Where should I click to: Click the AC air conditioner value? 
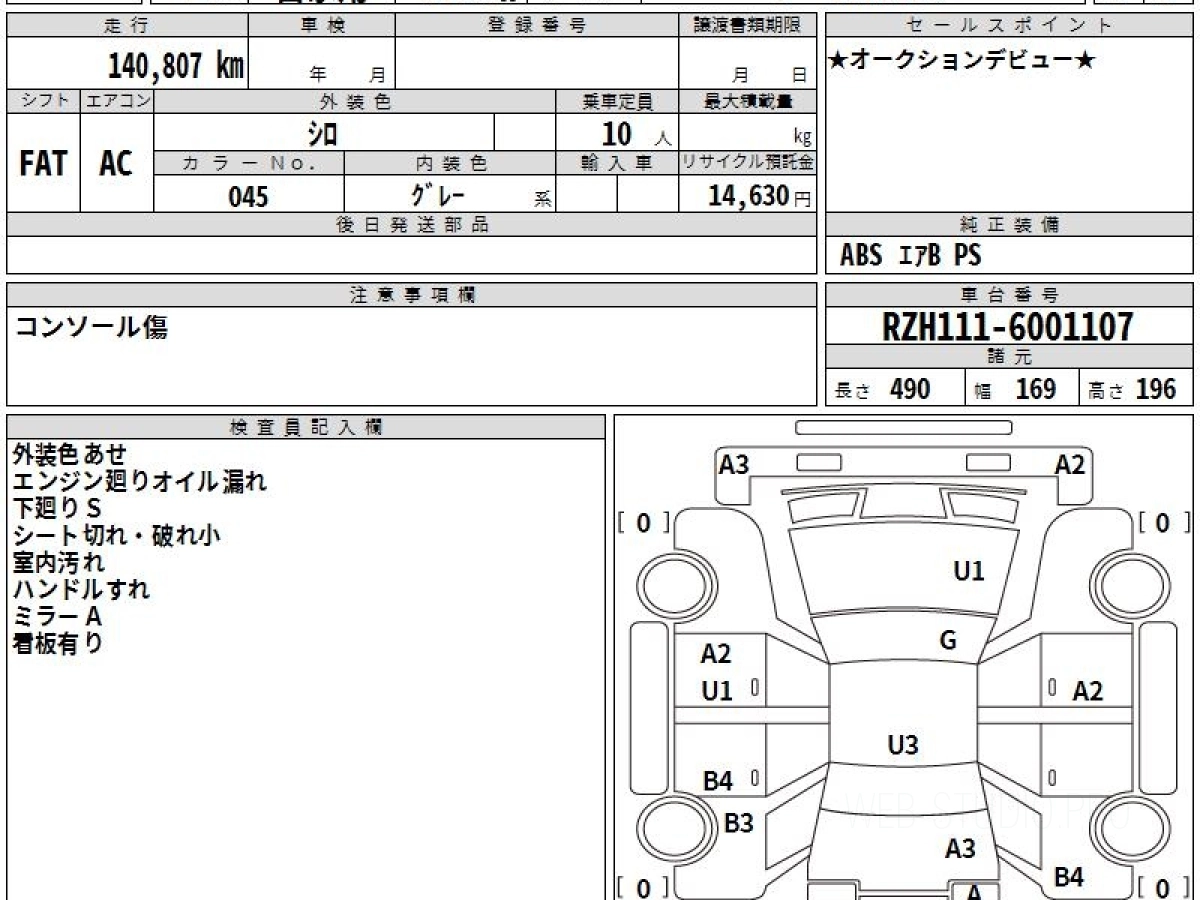tap(116, 163)
